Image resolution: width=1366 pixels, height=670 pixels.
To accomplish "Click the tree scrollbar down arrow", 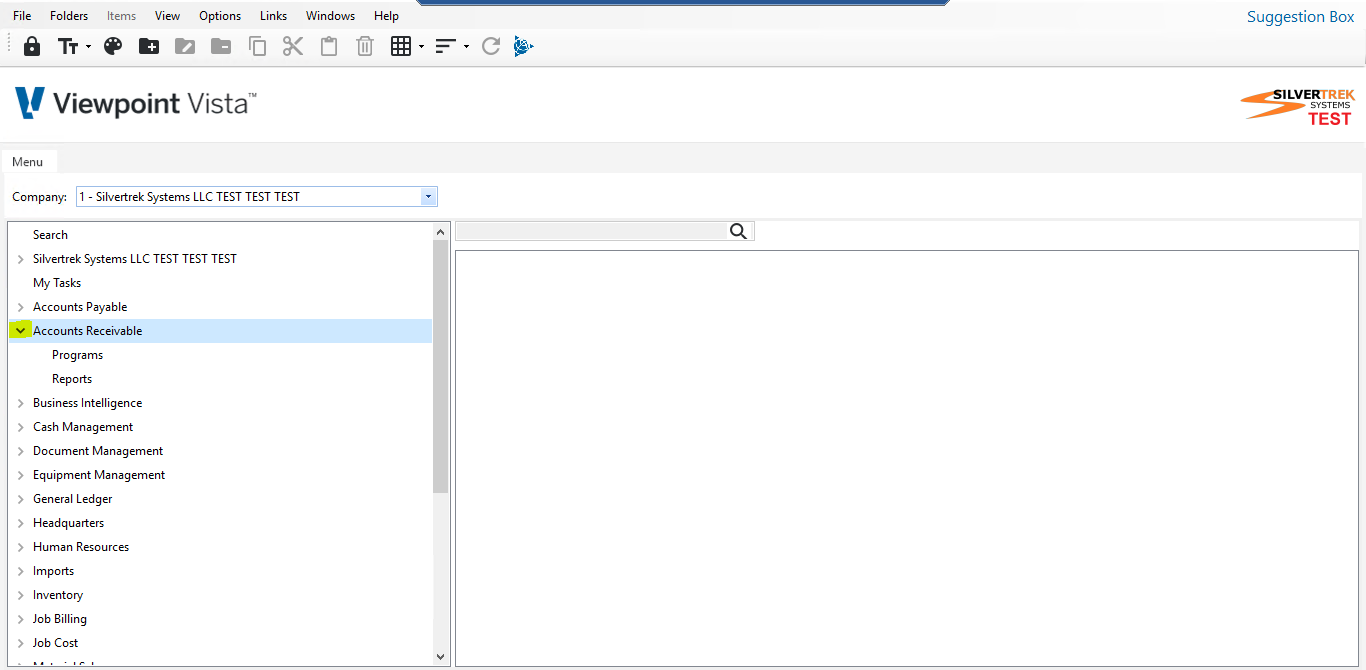I will 441,657.
